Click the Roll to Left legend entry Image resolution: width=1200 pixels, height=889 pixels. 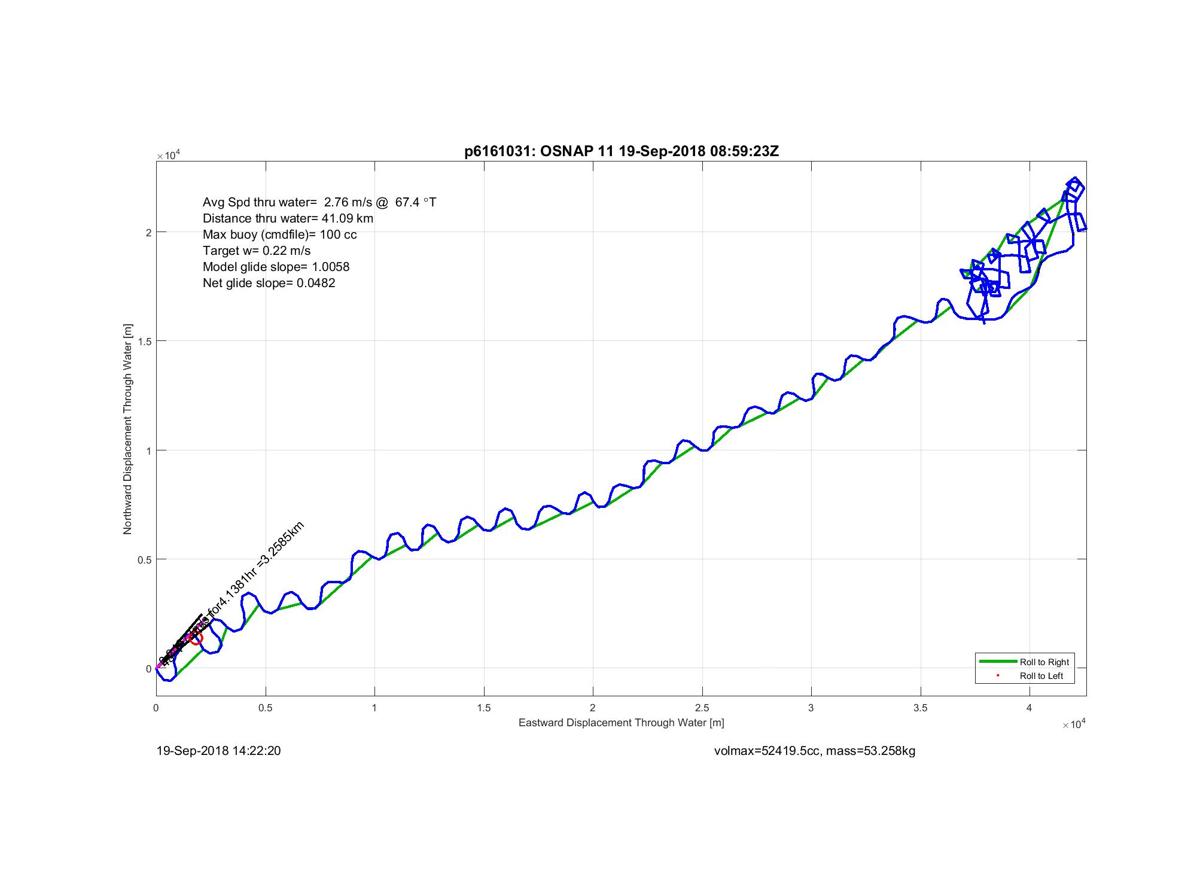click(1042, 676)
